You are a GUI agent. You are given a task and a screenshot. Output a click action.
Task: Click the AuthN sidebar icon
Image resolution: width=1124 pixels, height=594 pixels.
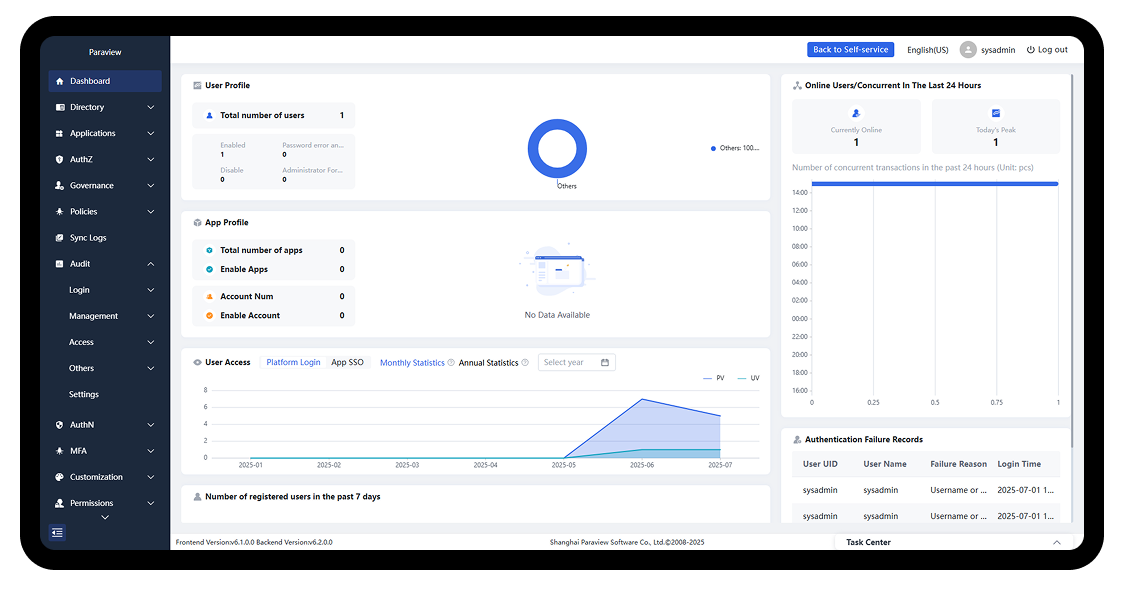[x=59, y=425]
